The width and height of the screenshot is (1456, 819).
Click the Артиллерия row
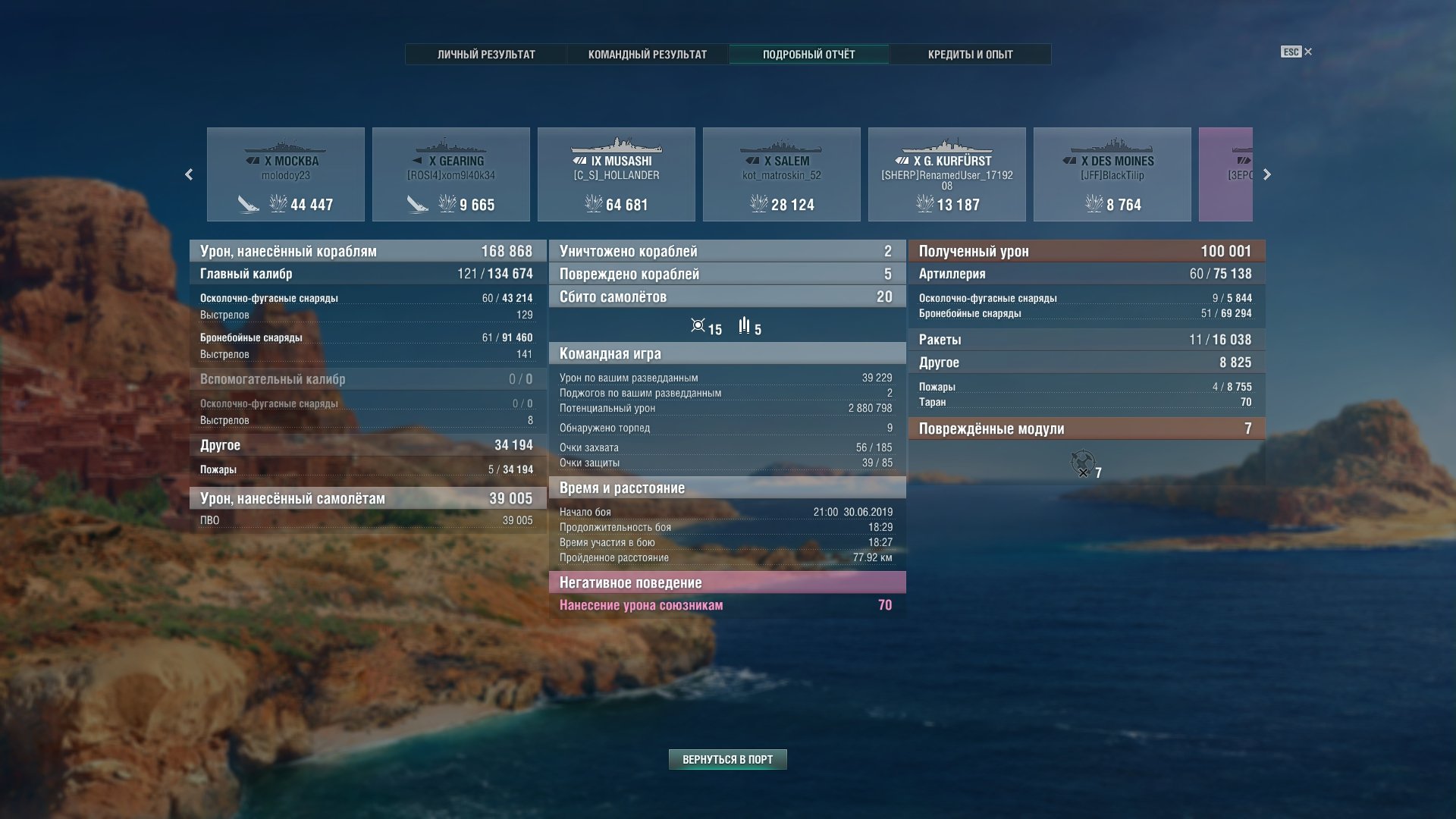(1087, 274)
